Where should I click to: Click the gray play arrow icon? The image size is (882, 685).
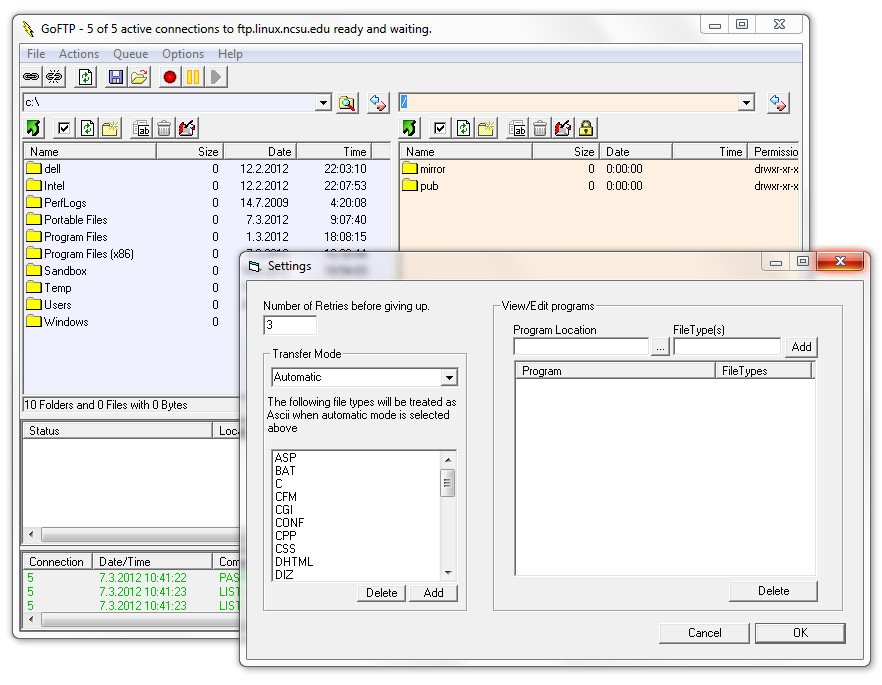click(217, 76)
